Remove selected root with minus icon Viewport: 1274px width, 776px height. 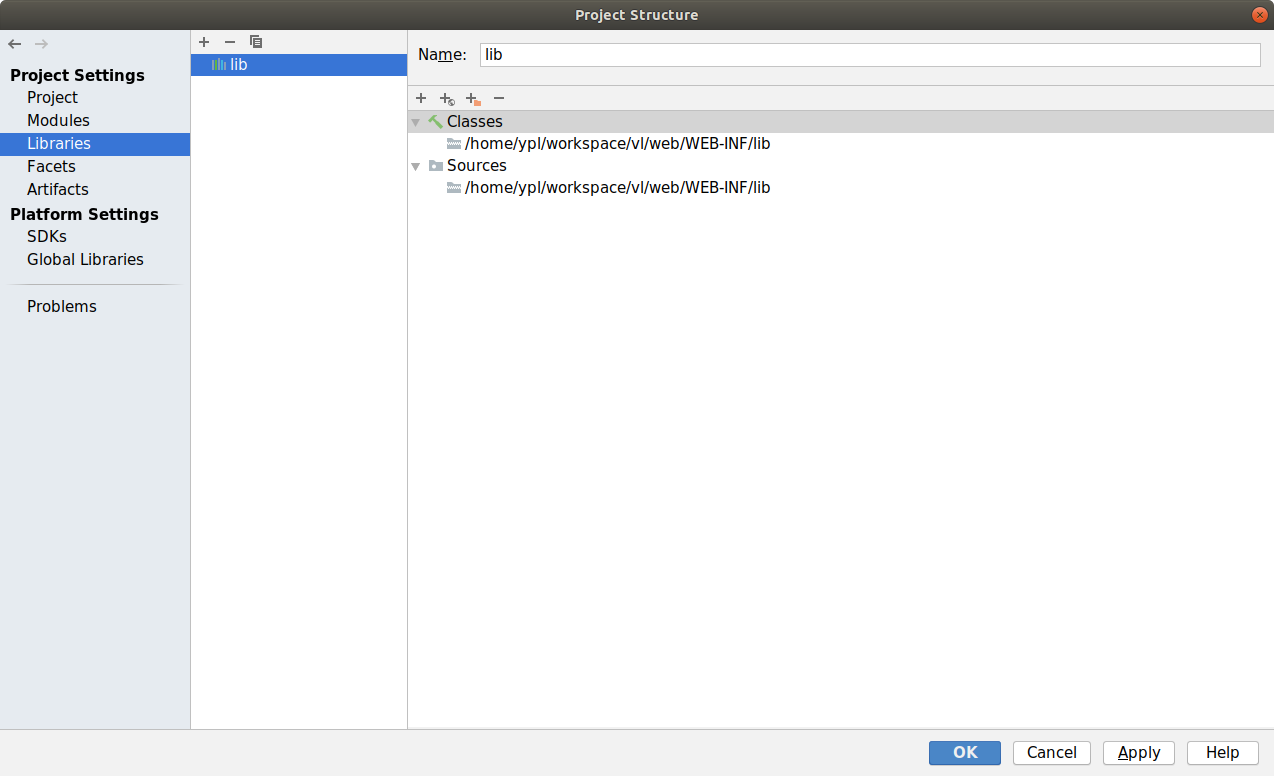point(499,98)
